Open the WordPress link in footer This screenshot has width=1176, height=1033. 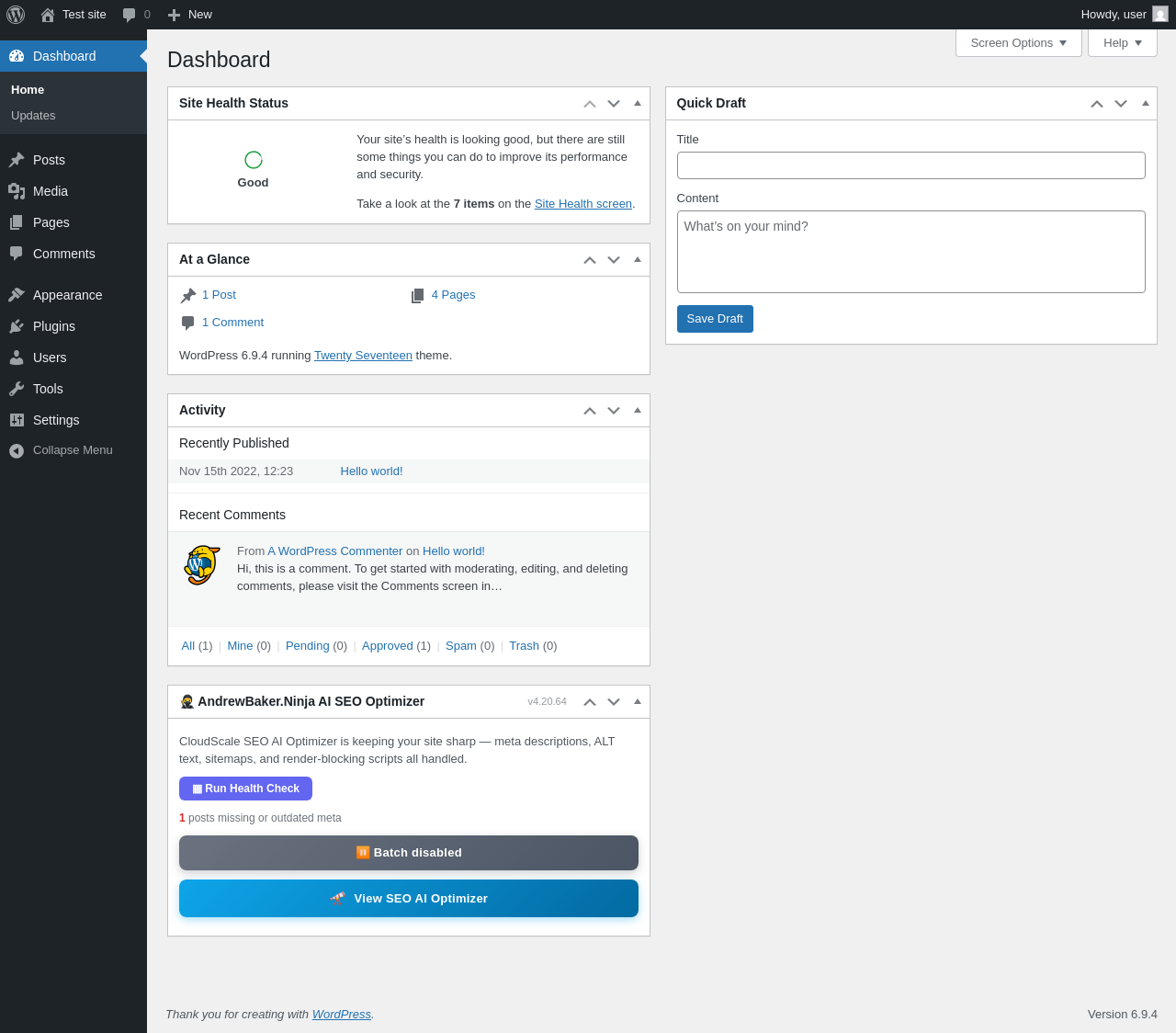[342, 1015]
